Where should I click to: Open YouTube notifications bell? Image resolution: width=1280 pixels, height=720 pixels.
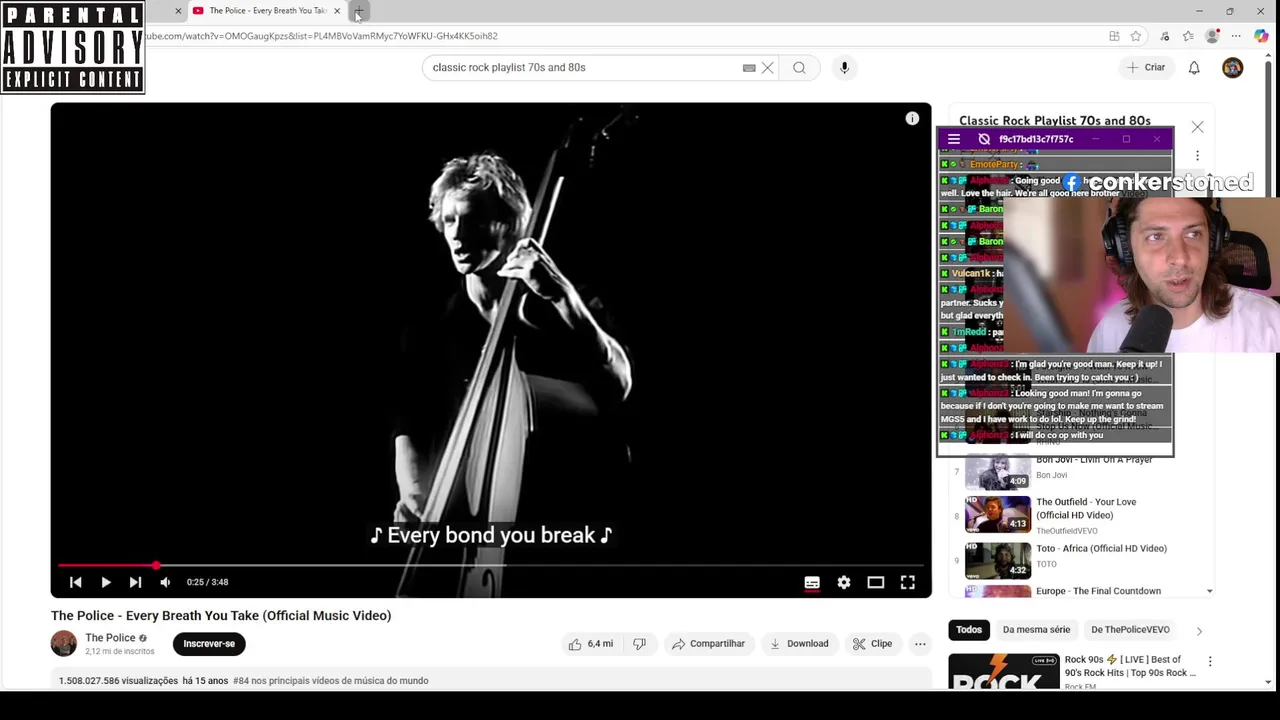point(1194,68)
